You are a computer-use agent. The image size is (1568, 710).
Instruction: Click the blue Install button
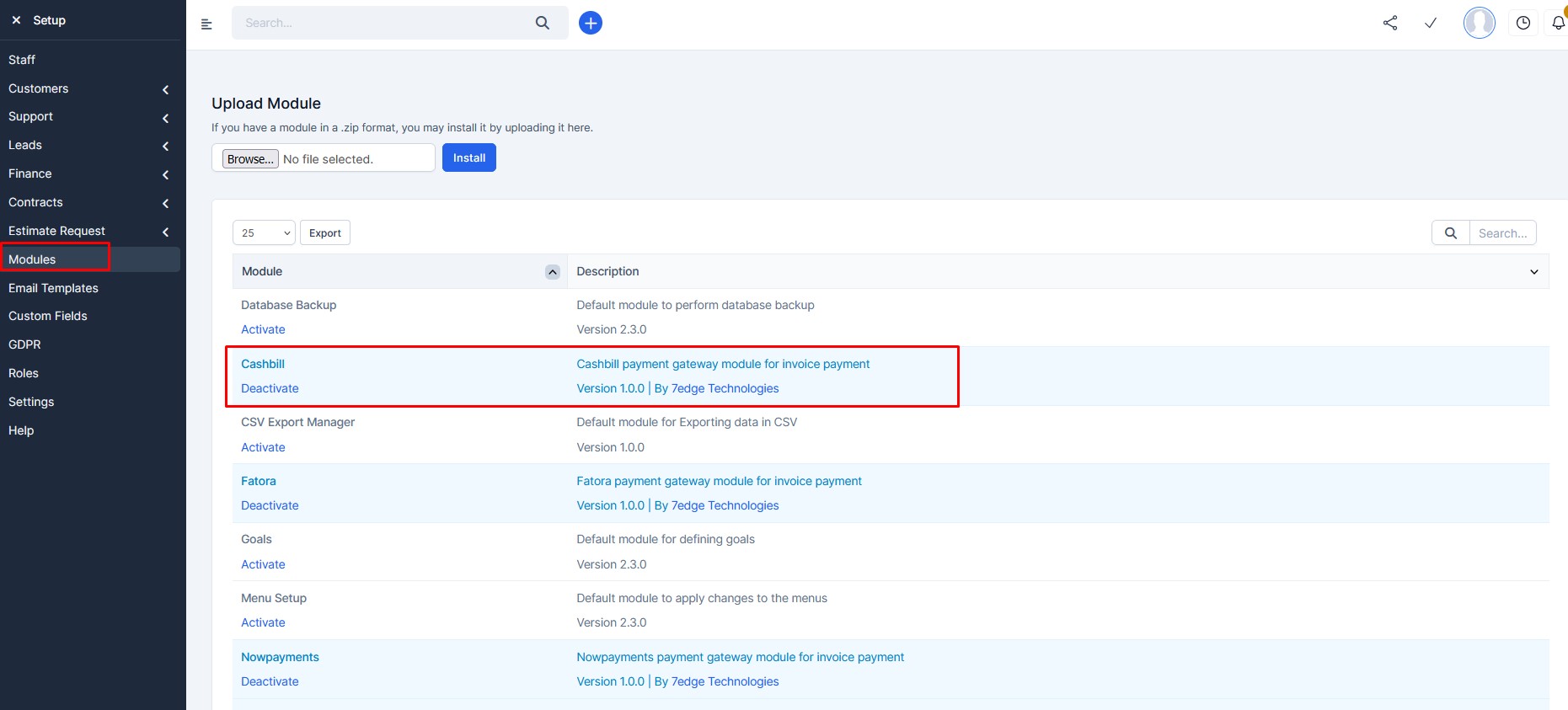point(469,157)
